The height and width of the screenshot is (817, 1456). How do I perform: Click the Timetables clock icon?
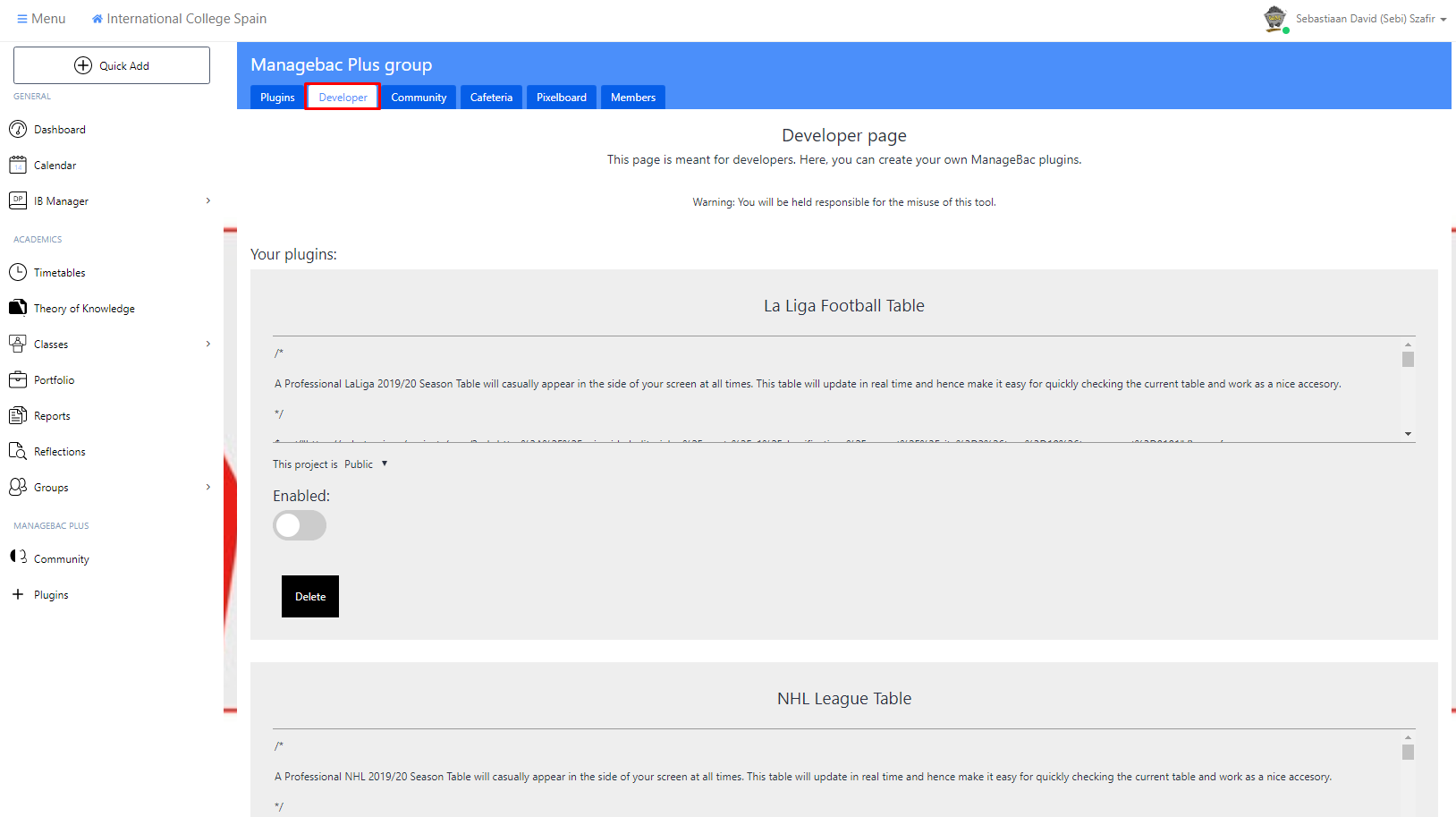click(18, 272)
